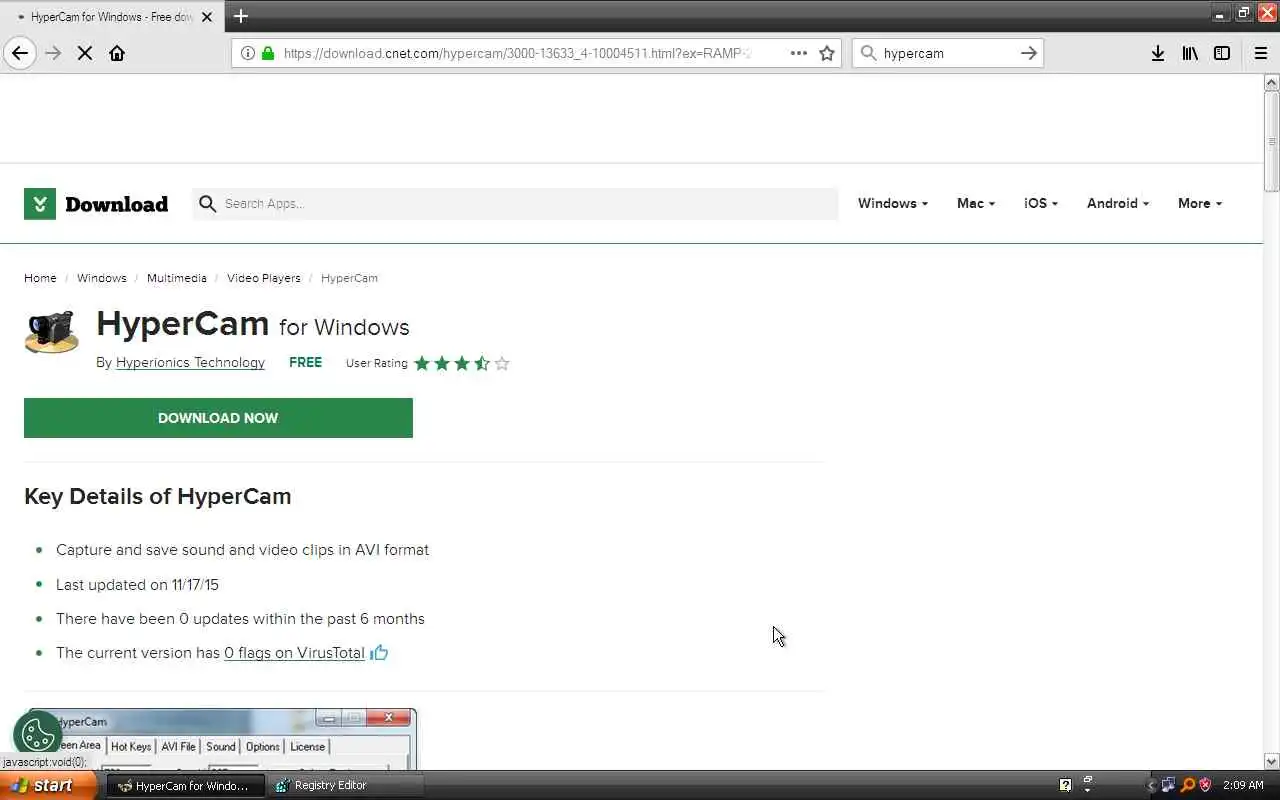Click the forward navigation arrow
Image resolution: width=1280 pixels, height=800 pixels.
53,53
